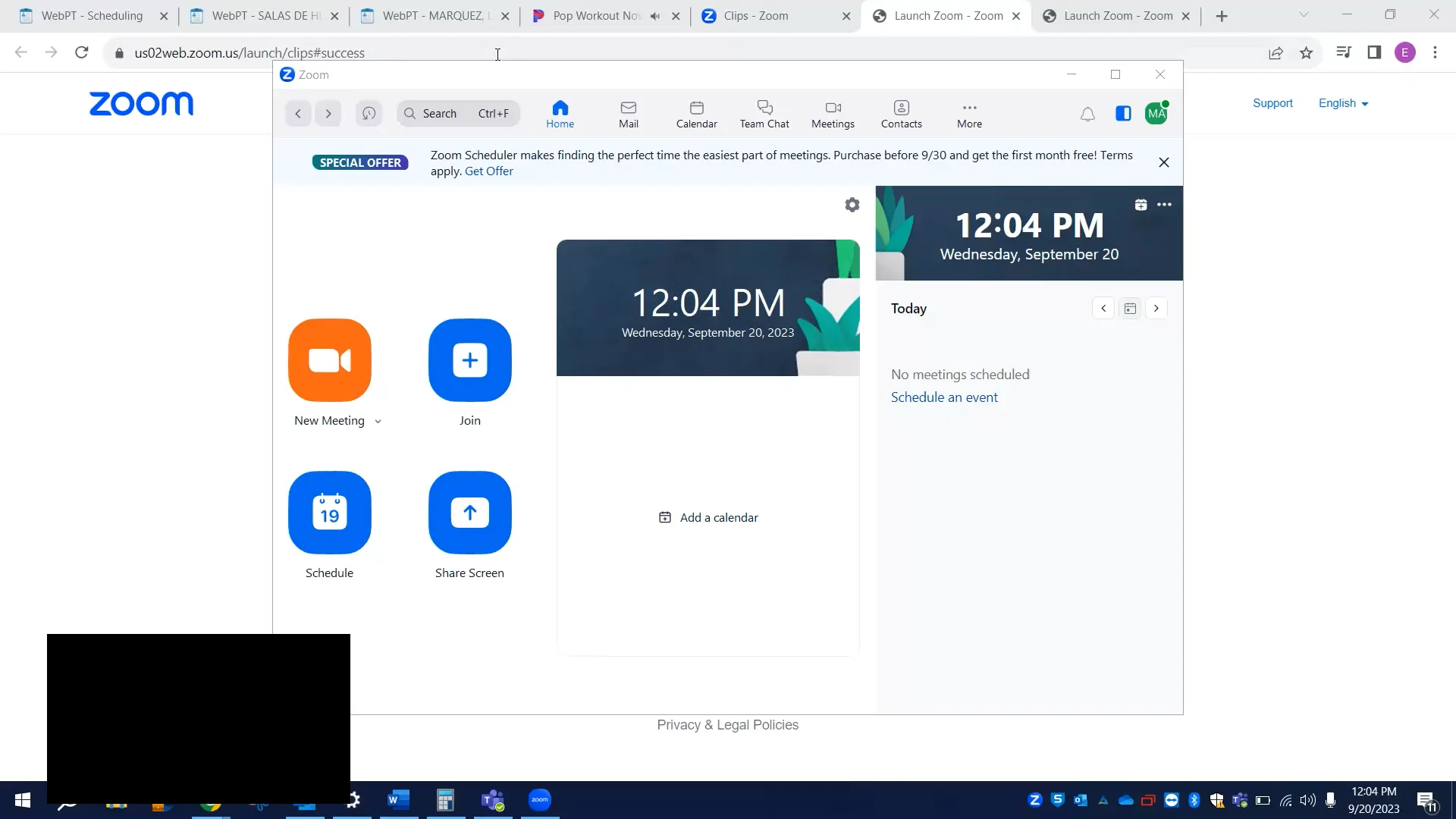Open the Share Screen option
The image size is (1456, 819).
[x=469, y=513]
